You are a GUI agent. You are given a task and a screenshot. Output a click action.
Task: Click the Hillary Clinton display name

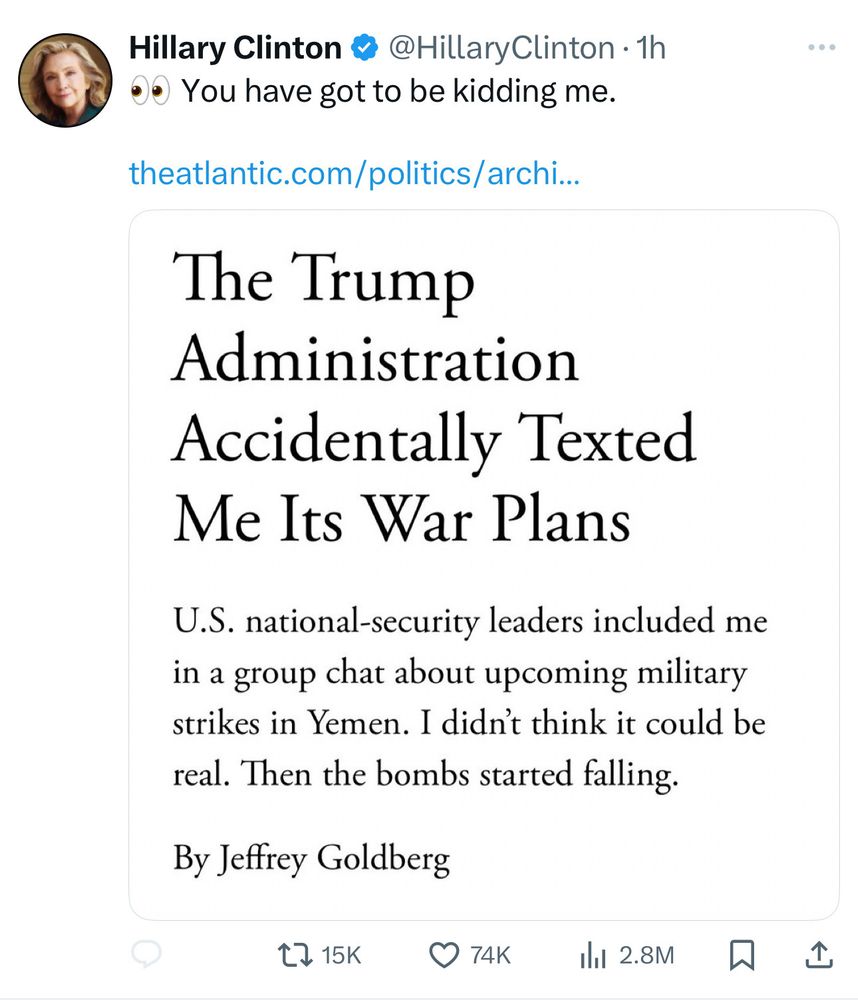pyautogui.click(x=236, y=47)
